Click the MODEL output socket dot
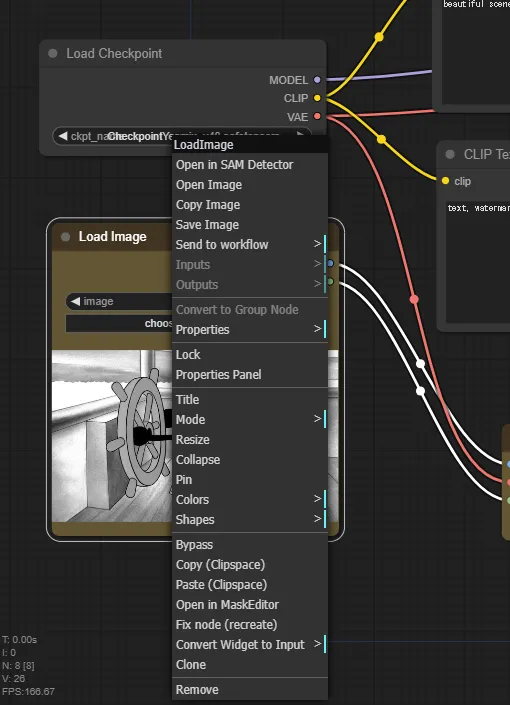The height and width of the screenshot is (705, 510). point(317,80)
